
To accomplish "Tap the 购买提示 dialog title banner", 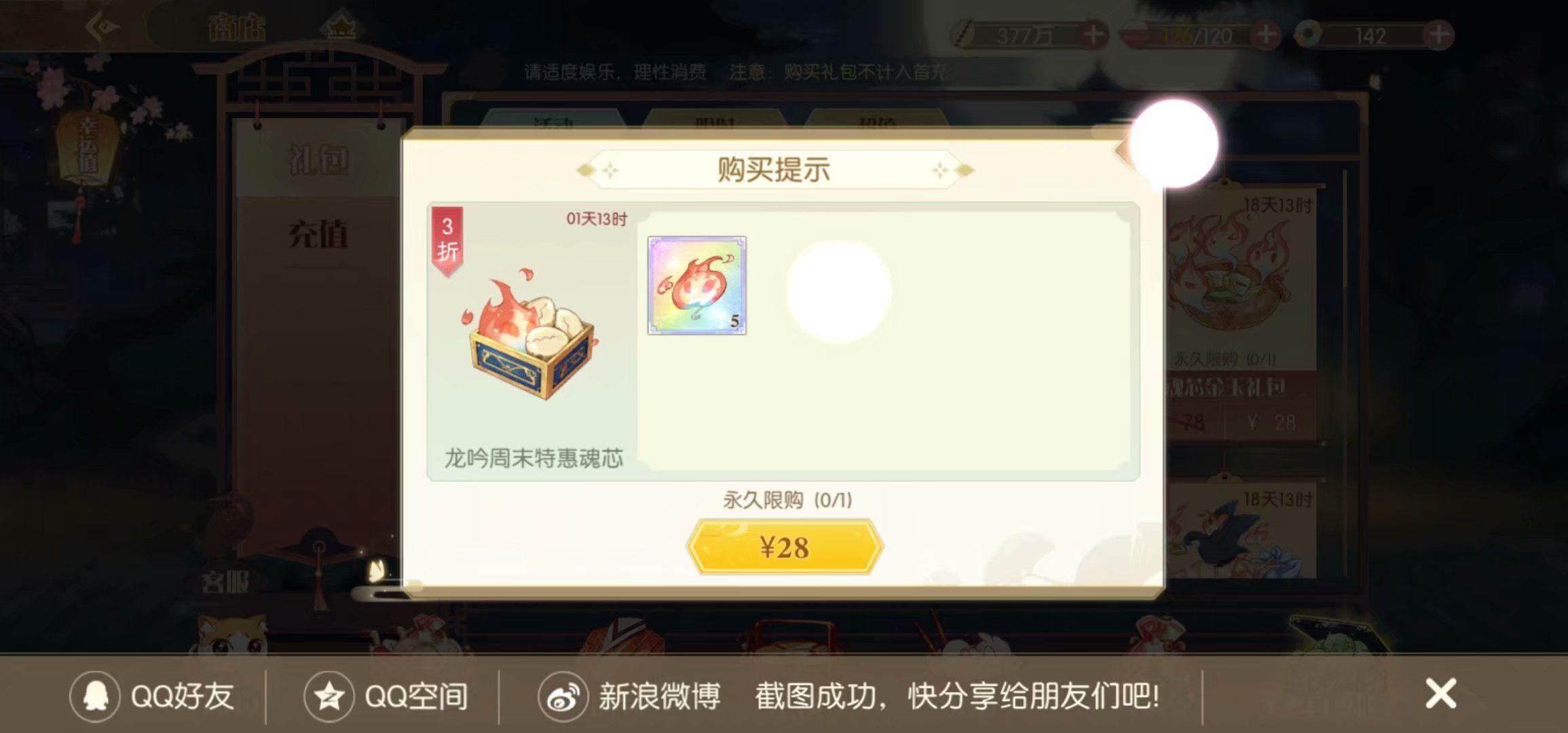I will click(x=774, y=170).
